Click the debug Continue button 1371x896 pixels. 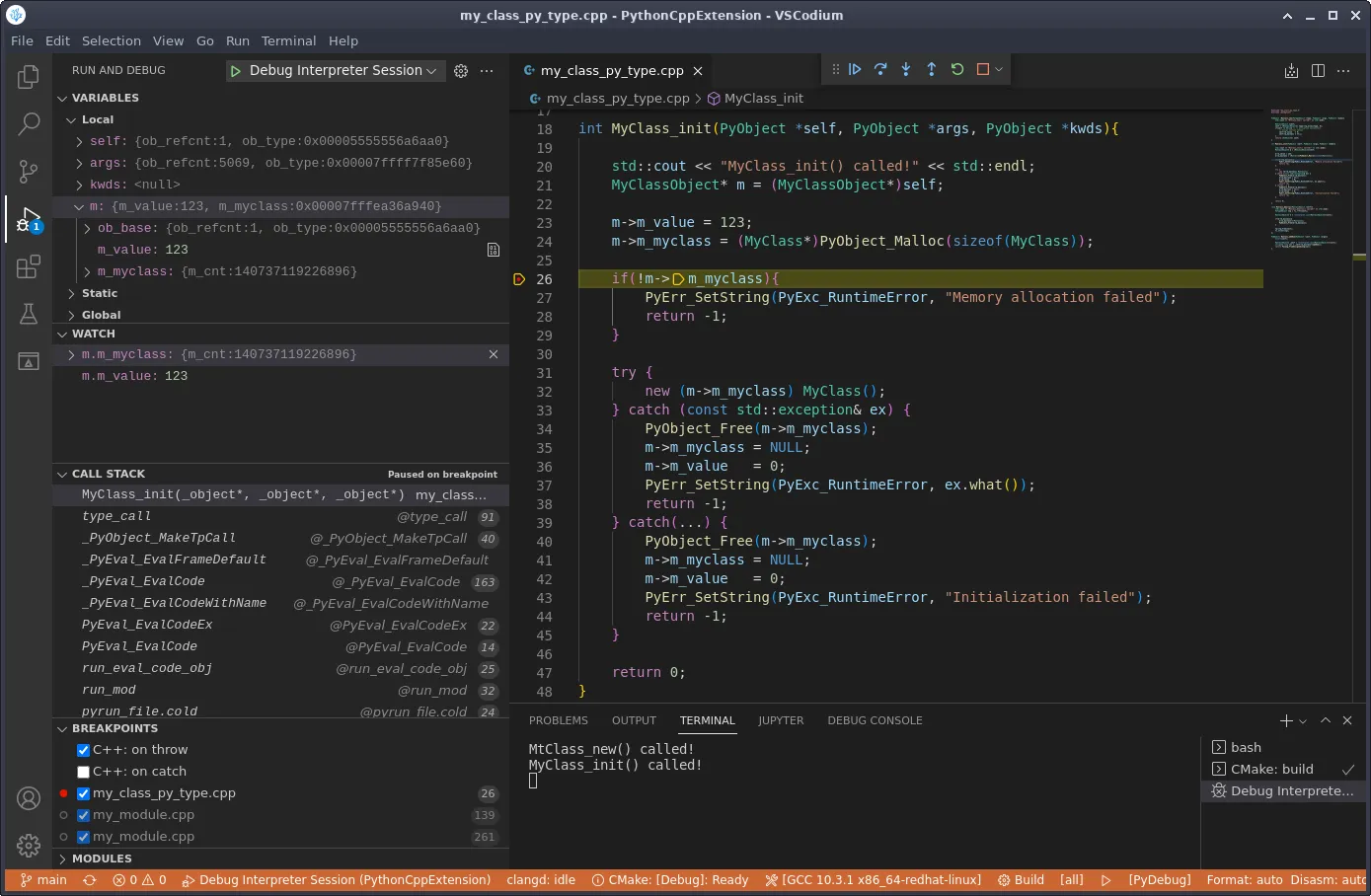855,69
